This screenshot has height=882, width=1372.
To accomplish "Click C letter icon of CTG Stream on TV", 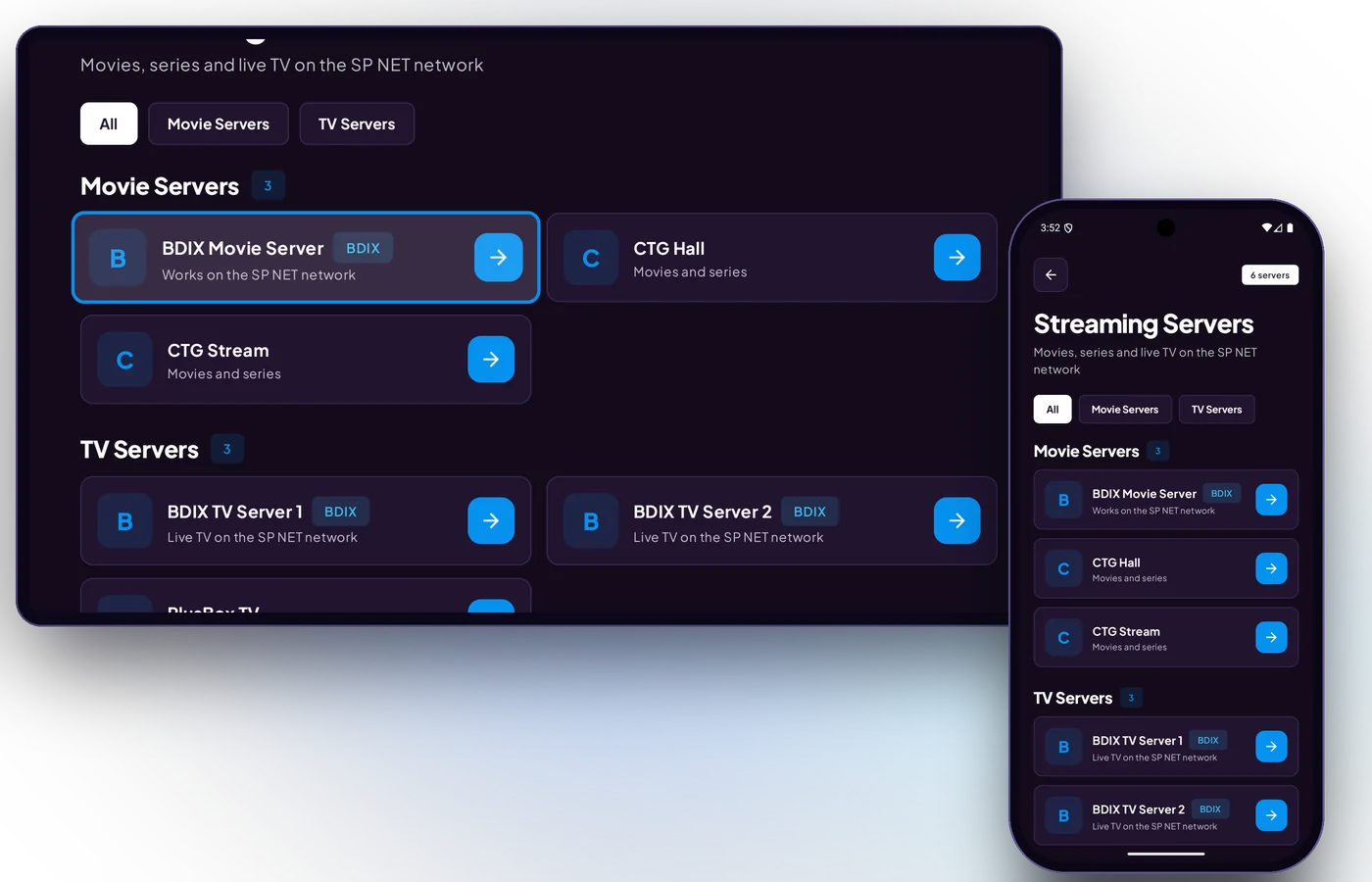I will pyautogui.click(x=124, y=360).
